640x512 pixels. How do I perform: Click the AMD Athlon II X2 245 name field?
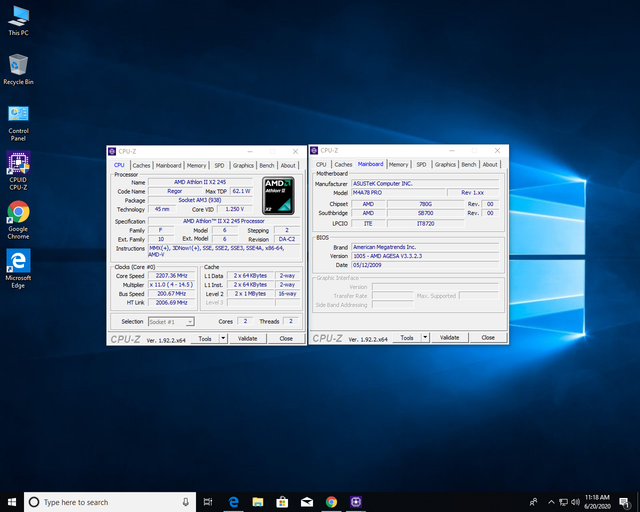click(200, 182)
